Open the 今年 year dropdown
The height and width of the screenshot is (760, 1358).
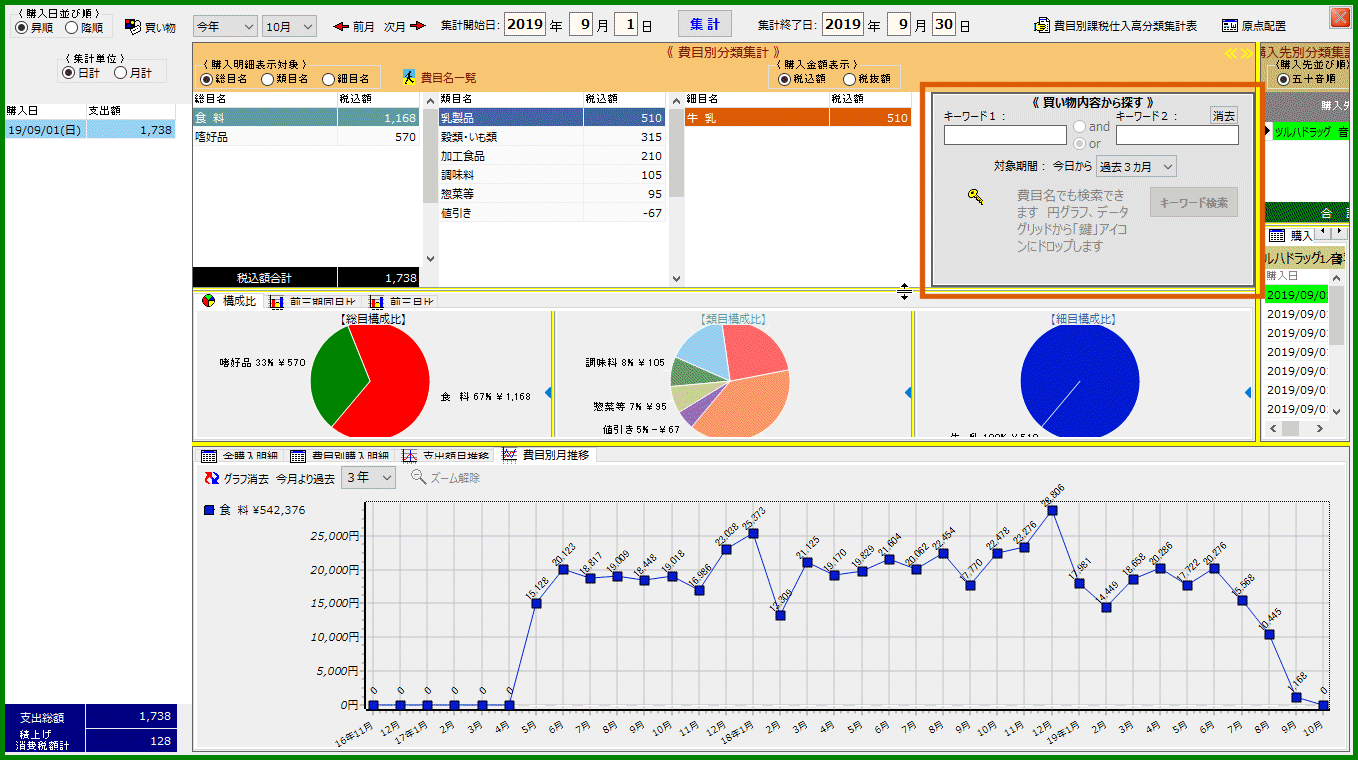(225, 26)
